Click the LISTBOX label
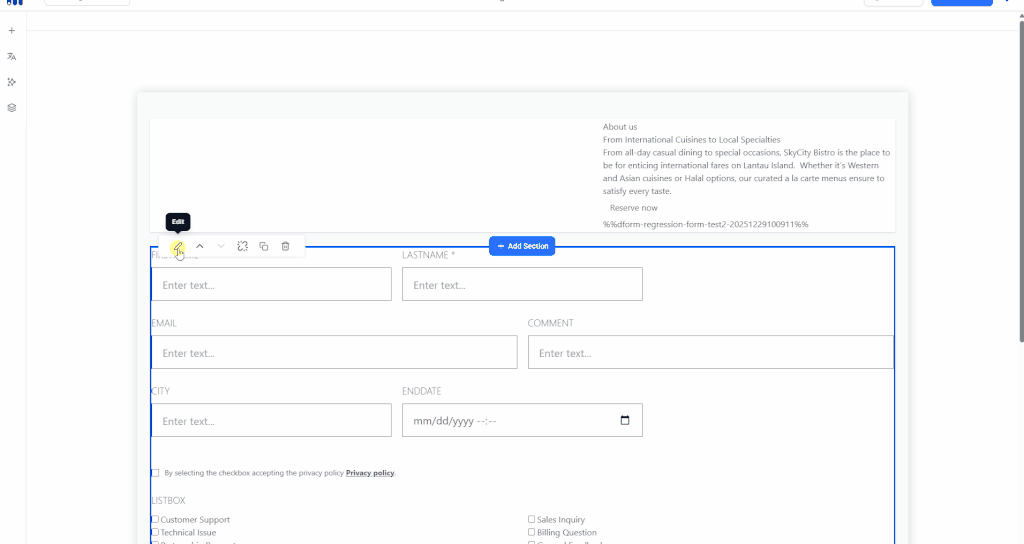Screen dimensions: 1024x544 [168, 500]
